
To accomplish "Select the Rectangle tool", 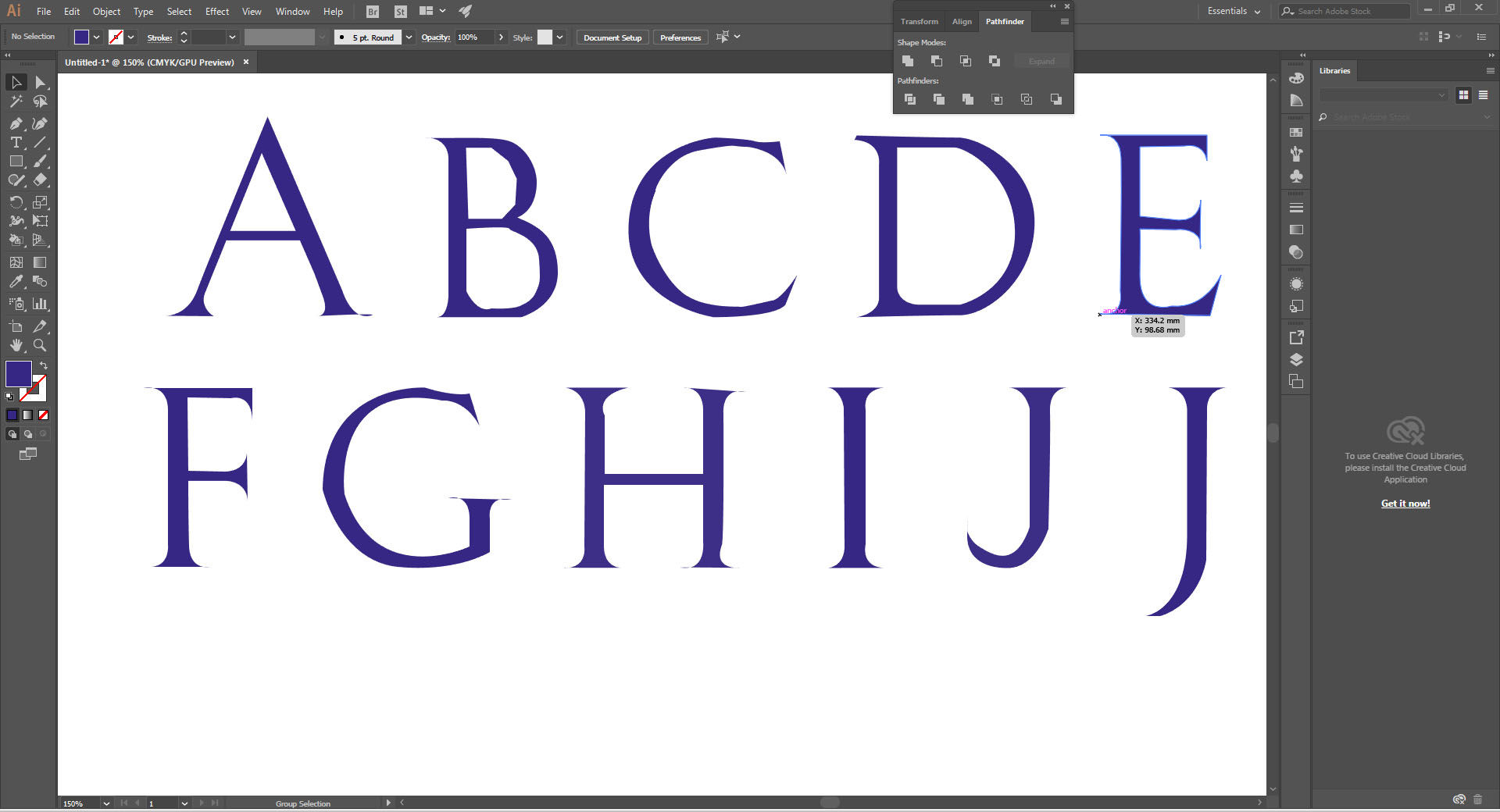I will (x=16, y=161).
